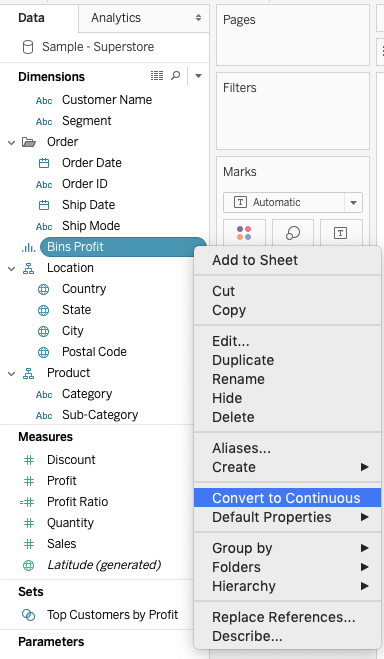This screenshot has width=384, height=659.
Task: Click the globe icon beside Latitude (generated)
Action: click(x=29, y=565)
